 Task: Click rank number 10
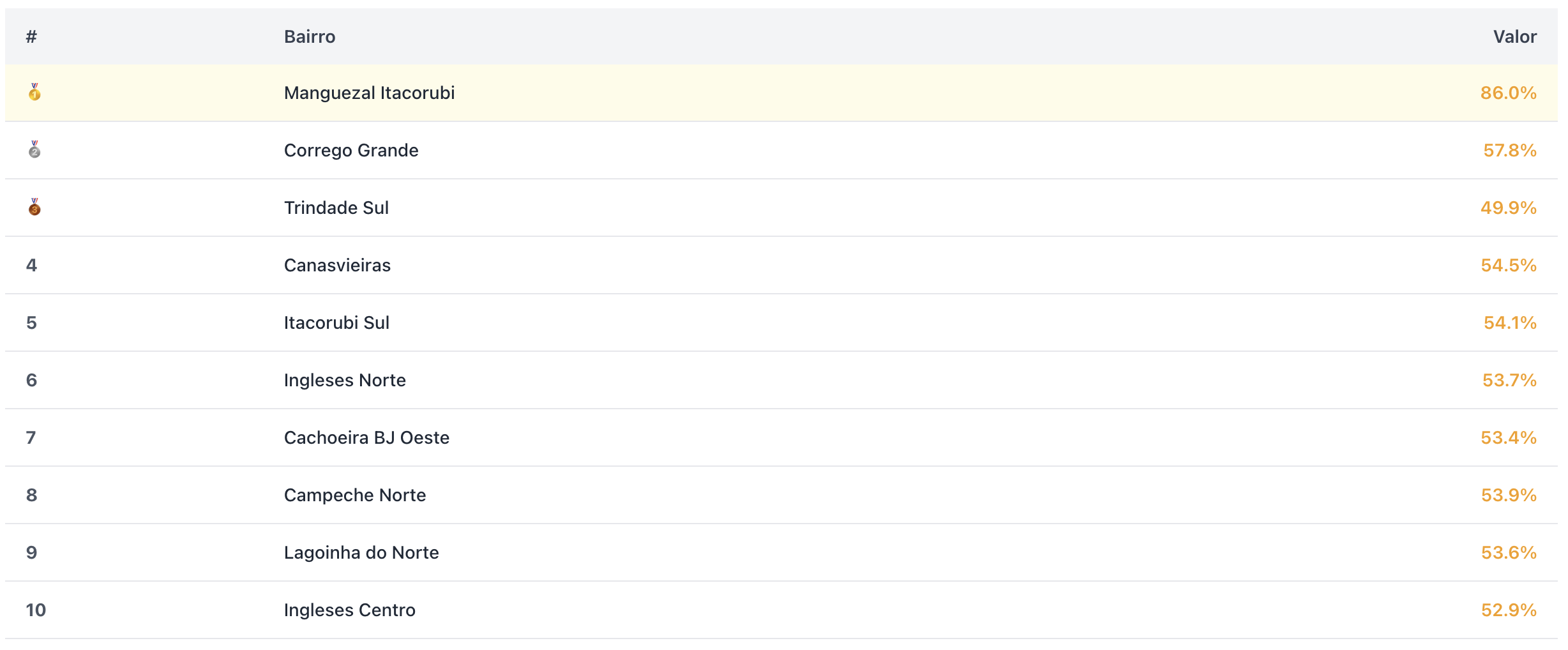[x=36, y=610]
